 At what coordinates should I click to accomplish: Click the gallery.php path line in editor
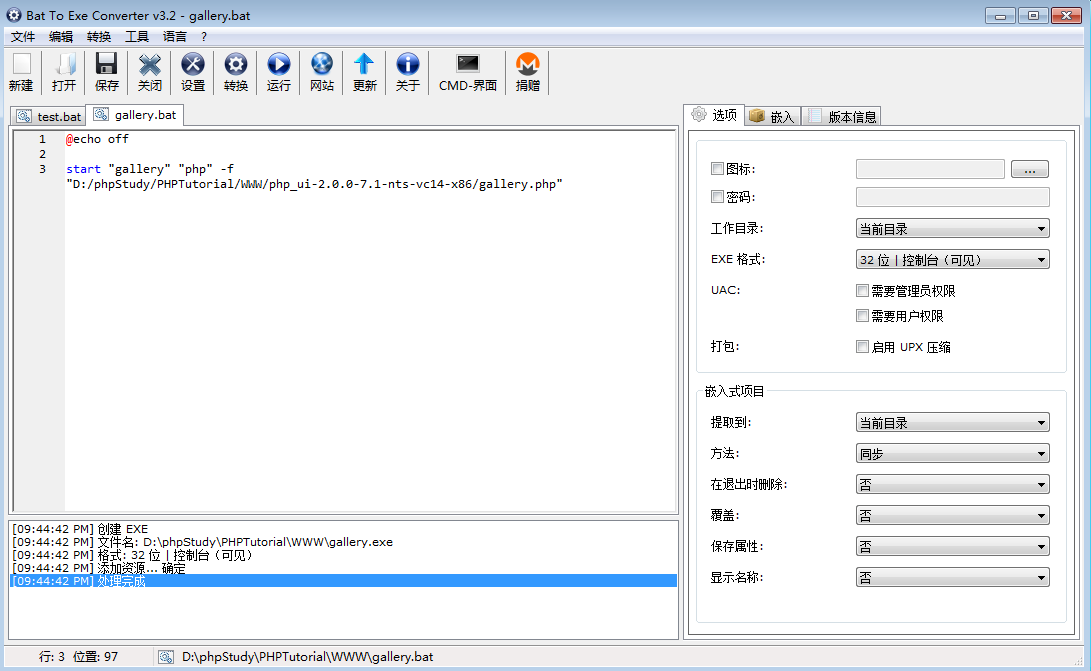pyautogui.click(x=314, y=184)
